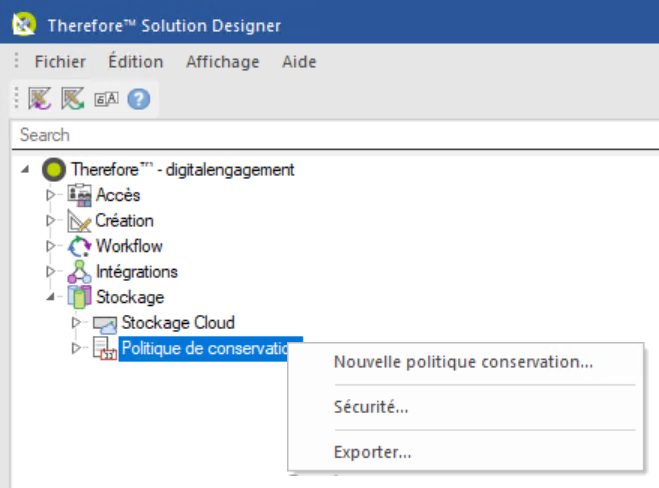This screenshot has width=659, height=488.
Task: Expand the Stockage Cloud node
Action: pos(76,323)
